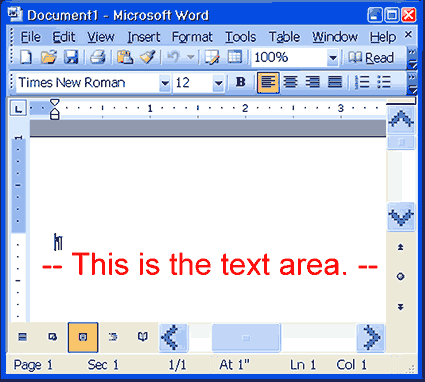Print the document via printer icon
Image resolution: width=425 pixels, height=382 pixels.
tap(98, 57)
